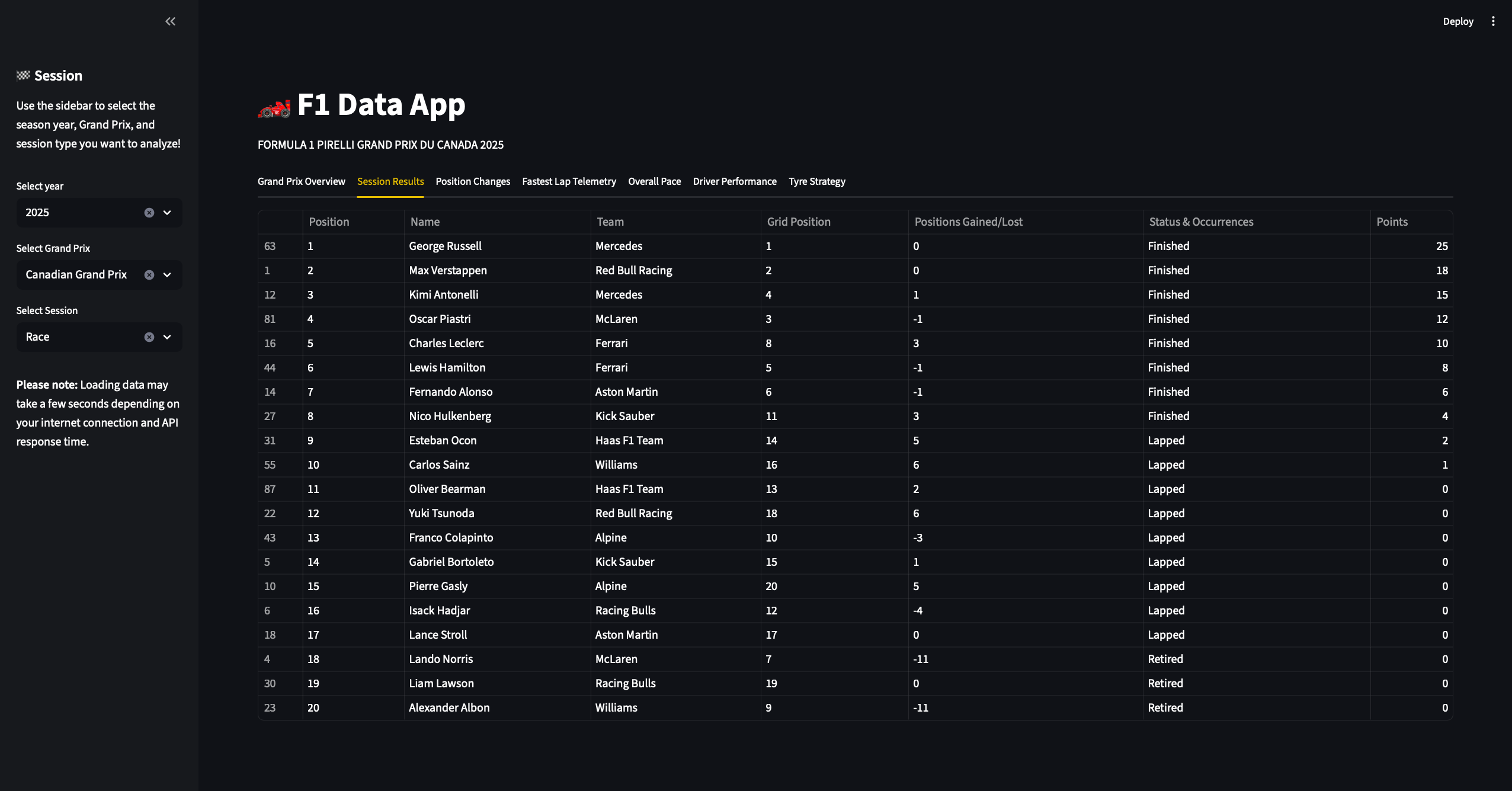1512x791 pixels.
Task: Select the Oliver Bearman cell
Action: 498,489
